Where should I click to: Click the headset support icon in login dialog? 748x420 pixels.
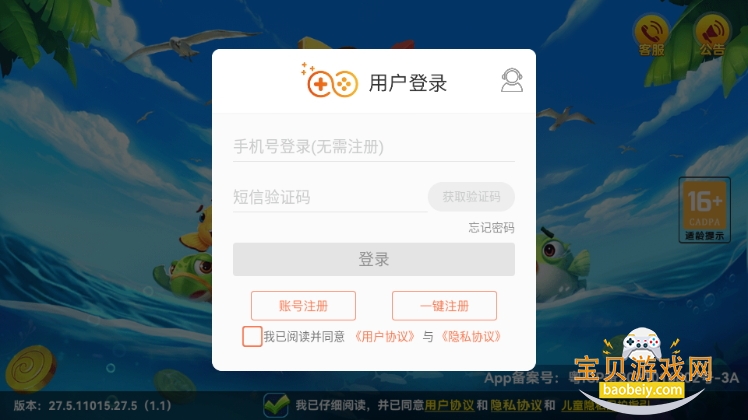[x=511, y=81]
